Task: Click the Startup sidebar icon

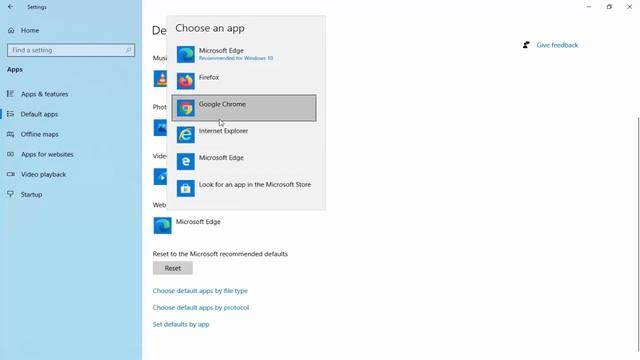Action: (11, 194)
